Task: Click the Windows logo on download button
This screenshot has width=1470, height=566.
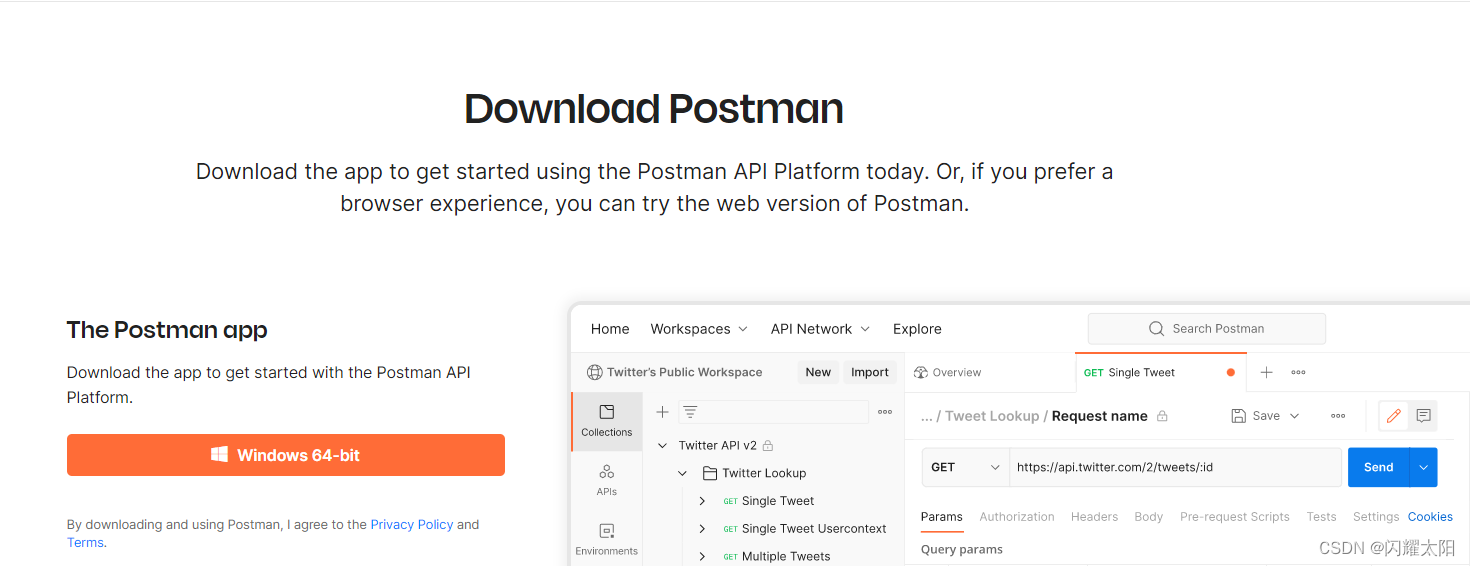Action: 220,454
